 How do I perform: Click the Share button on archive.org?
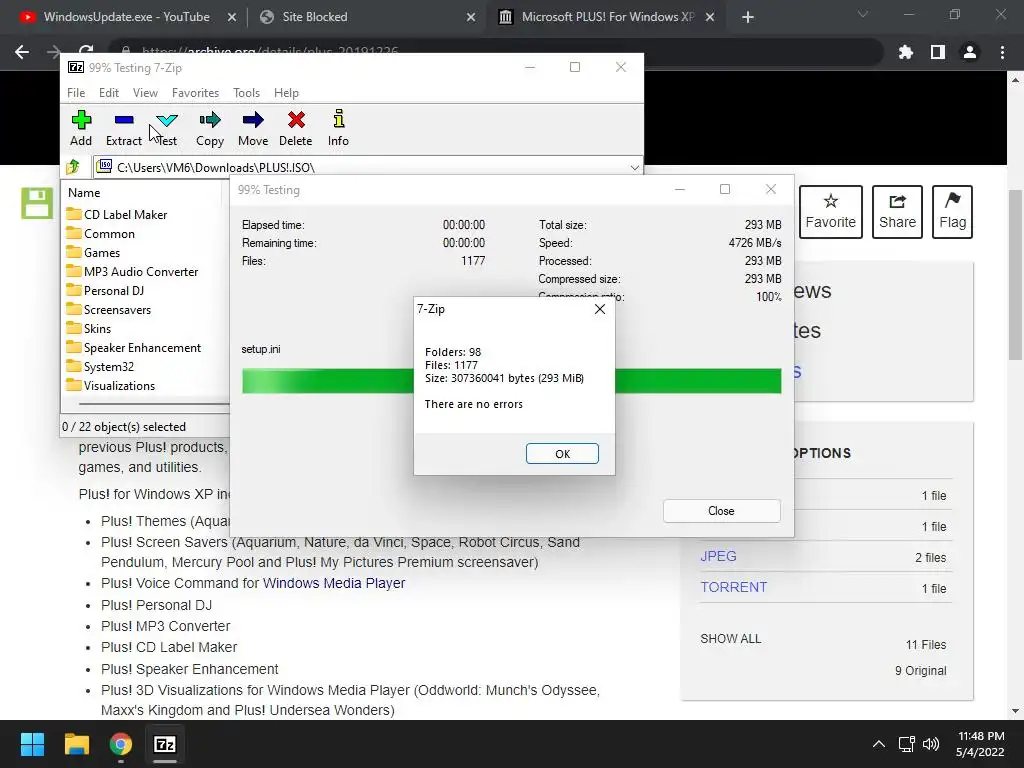(897, 212)
